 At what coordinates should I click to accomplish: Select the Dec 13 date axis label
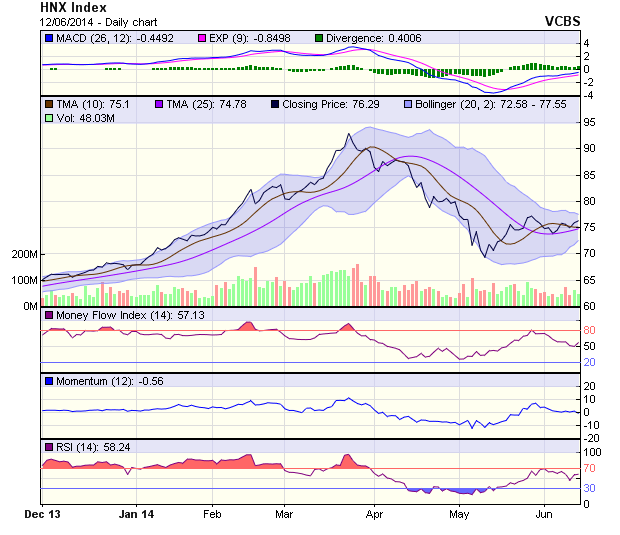click(41, 513)
